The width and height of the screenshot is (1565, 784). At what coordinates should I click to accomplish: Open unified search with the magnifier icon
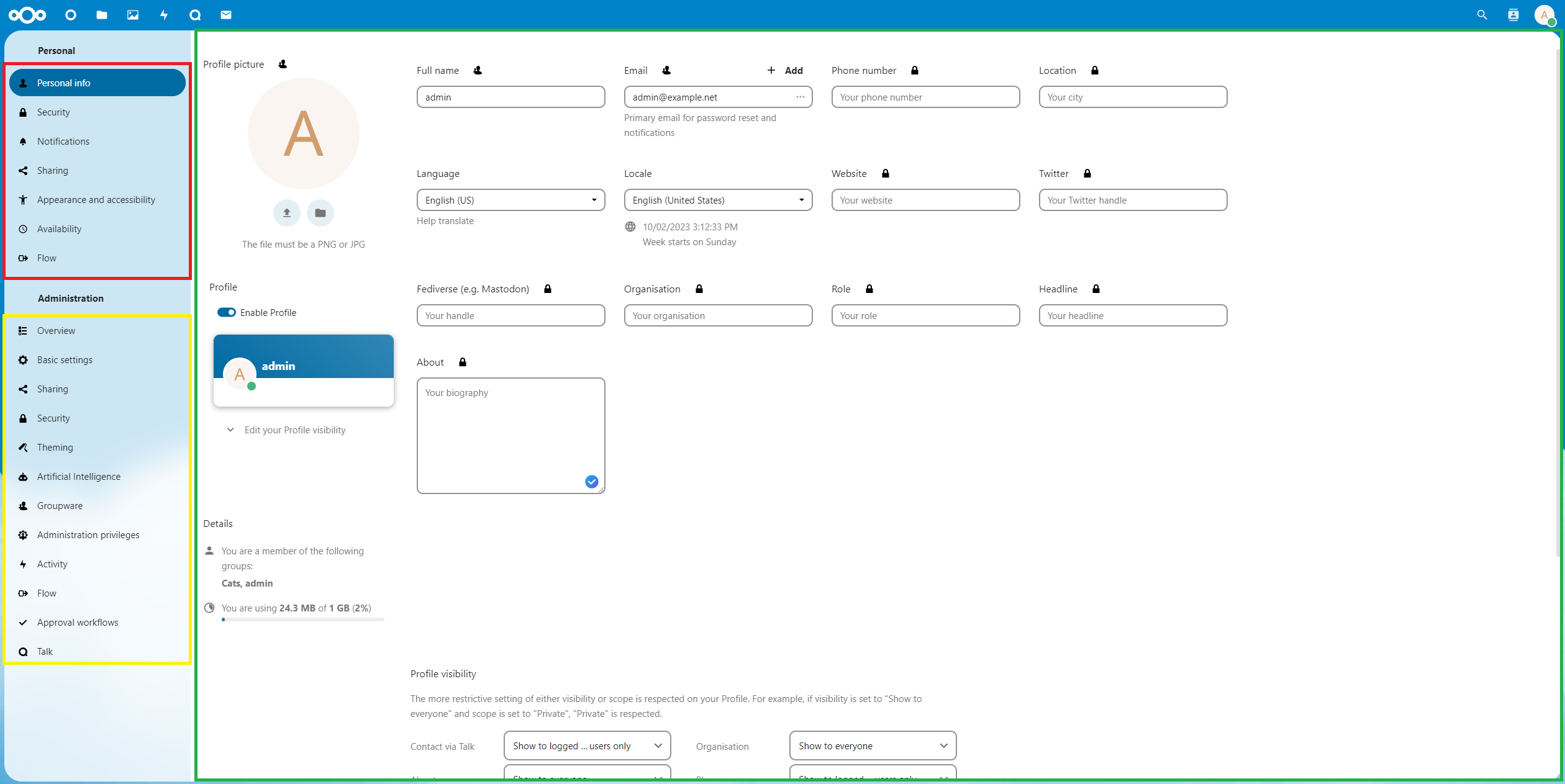pos(1482,15)
